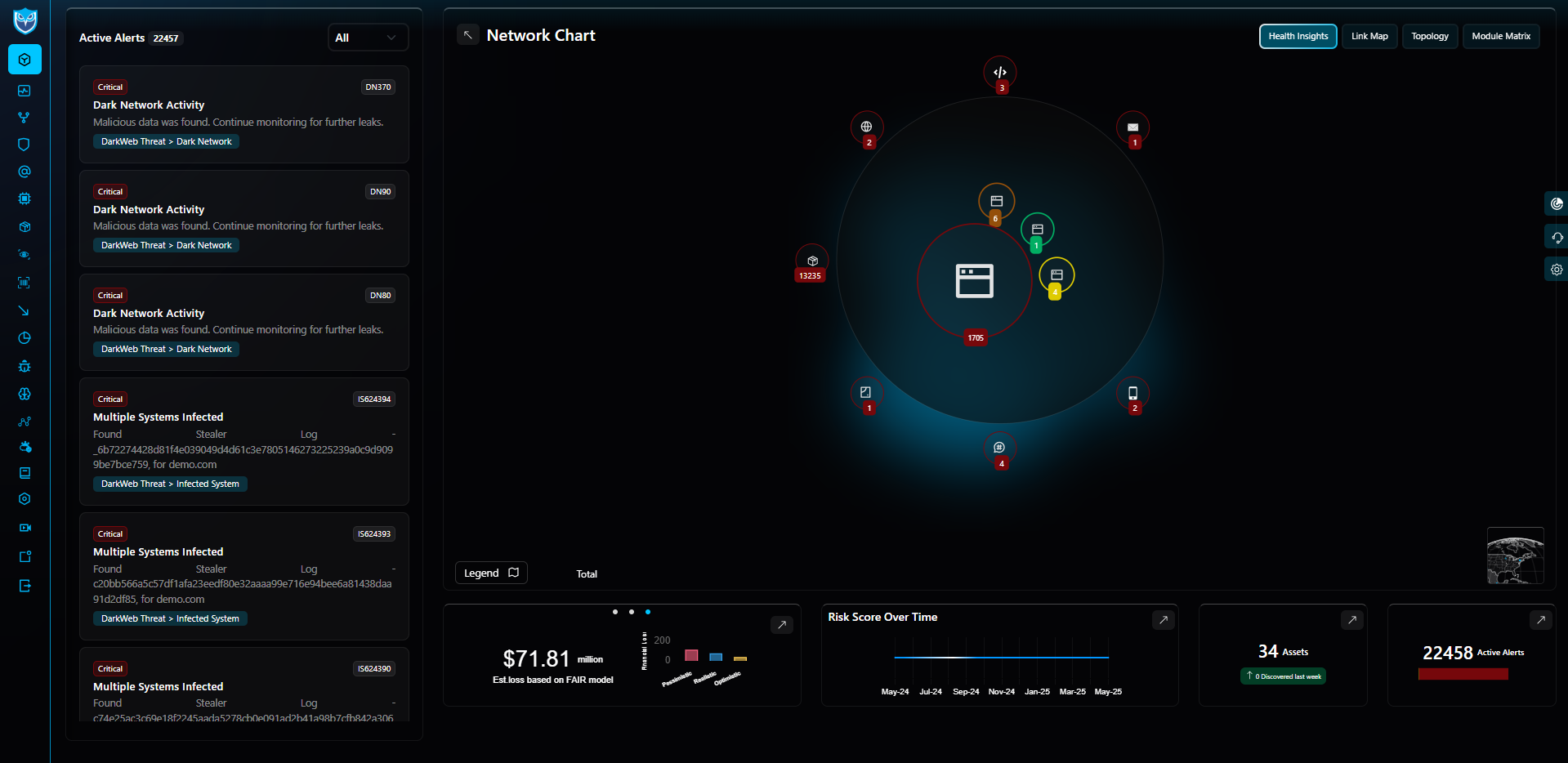Viewport: 1568px width, 763px height.
Task: Select the eye dark-web monitoring sidebar icon
Action: tap(25, 254)
